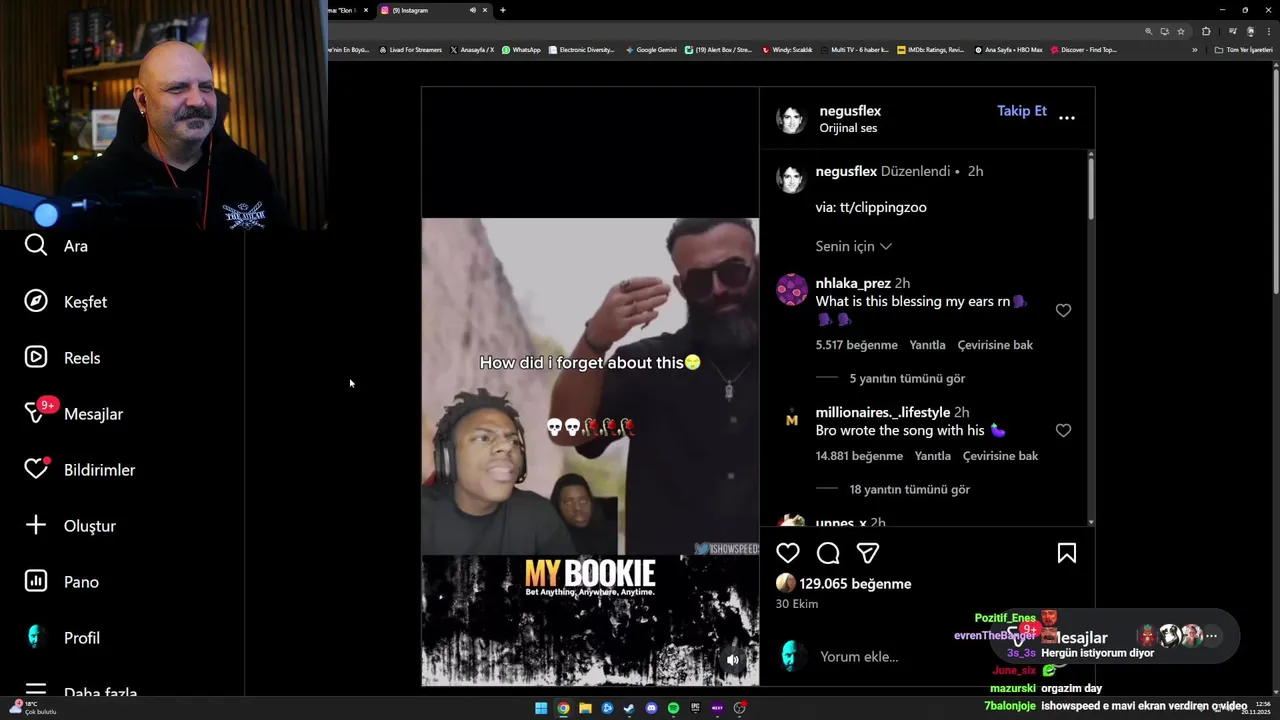The height and width of the screenshot is (720, 1280).
Task: Open Tüm Yer İşaretleri bookmarks folder
Action: pos(1243,50)
